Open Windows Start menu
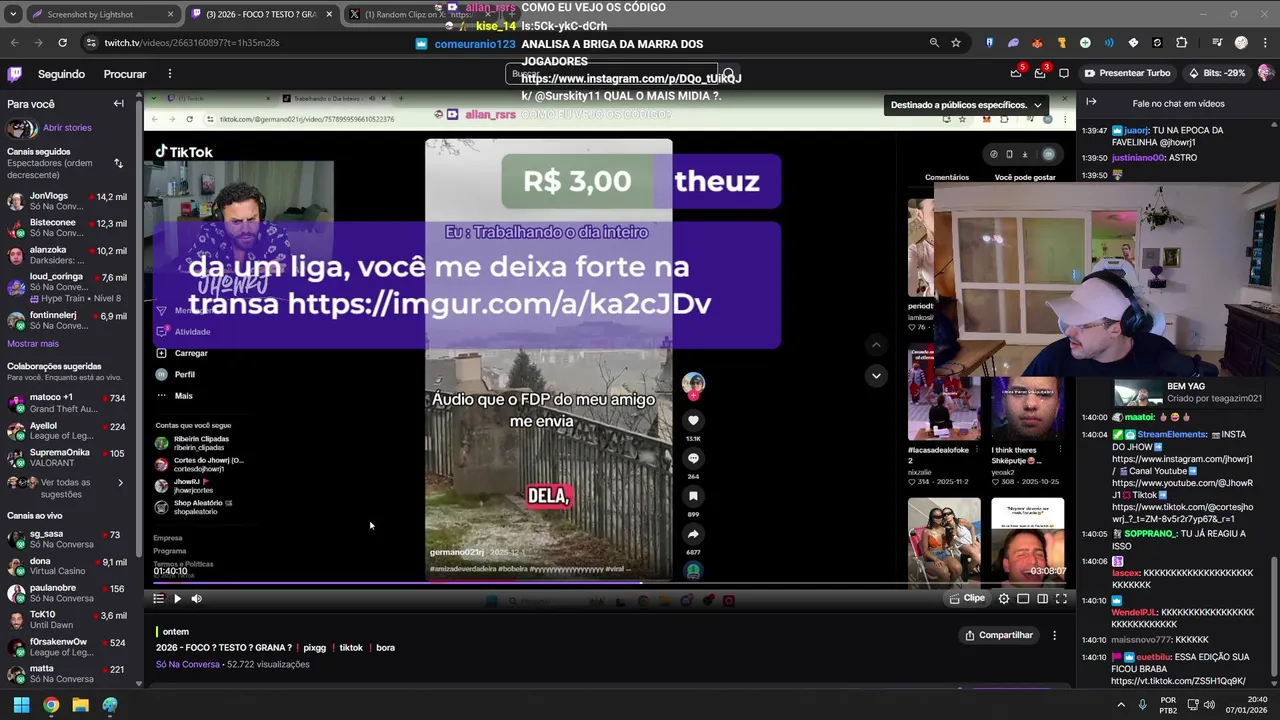 pos(21,705)
